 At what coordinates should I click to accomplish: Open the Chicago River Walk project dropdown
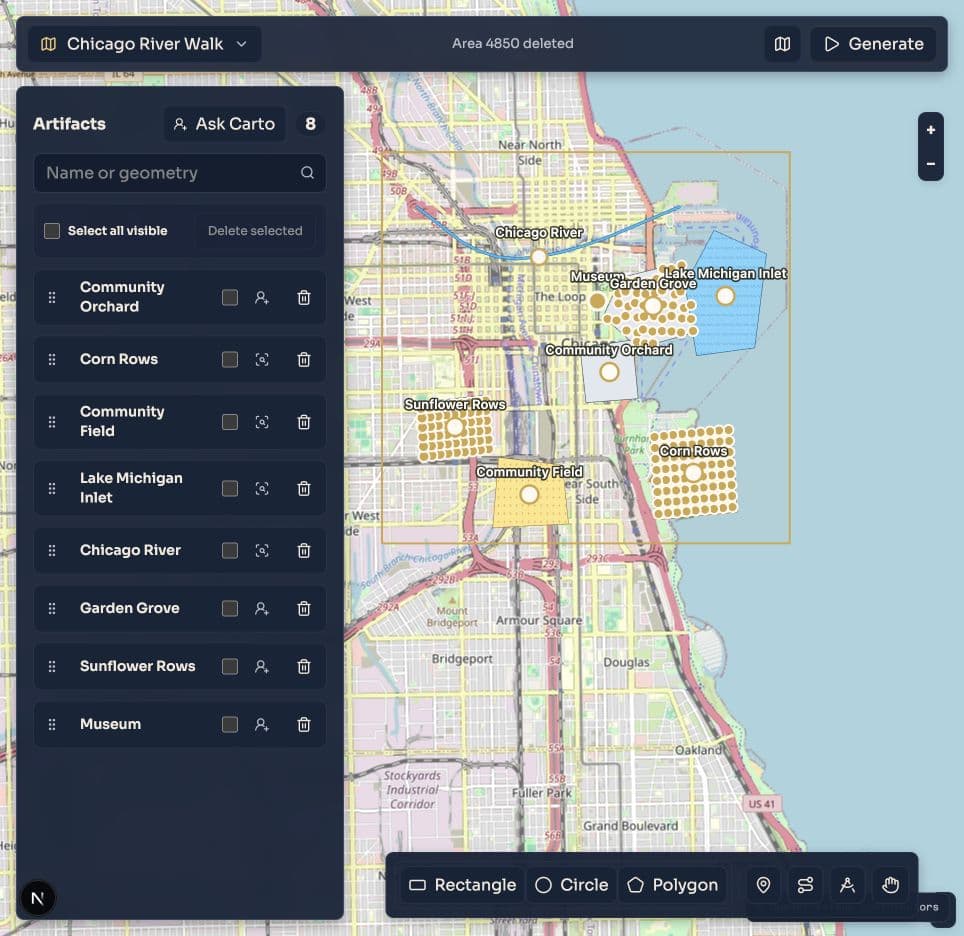click(x=144, y=44)
